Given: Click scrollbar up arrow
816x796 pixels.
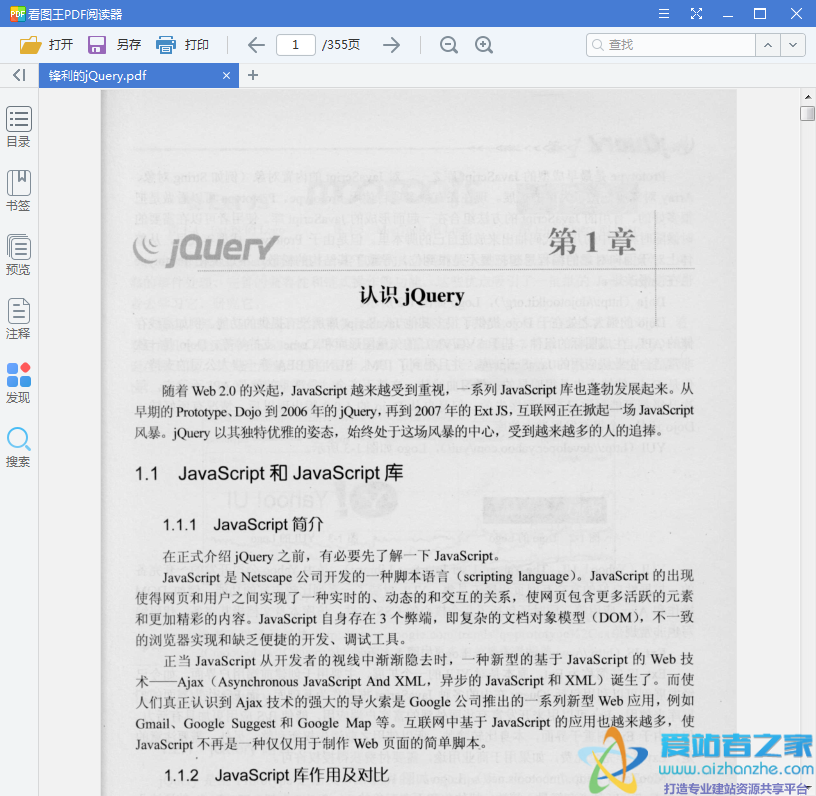Looking at the screenshot, I should tap(807, 97).
